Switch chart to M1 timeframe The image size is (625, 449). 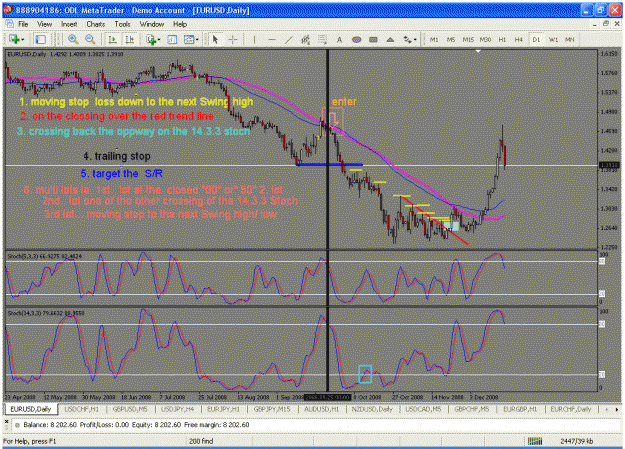pyautogui.click(x=434, y=39)
